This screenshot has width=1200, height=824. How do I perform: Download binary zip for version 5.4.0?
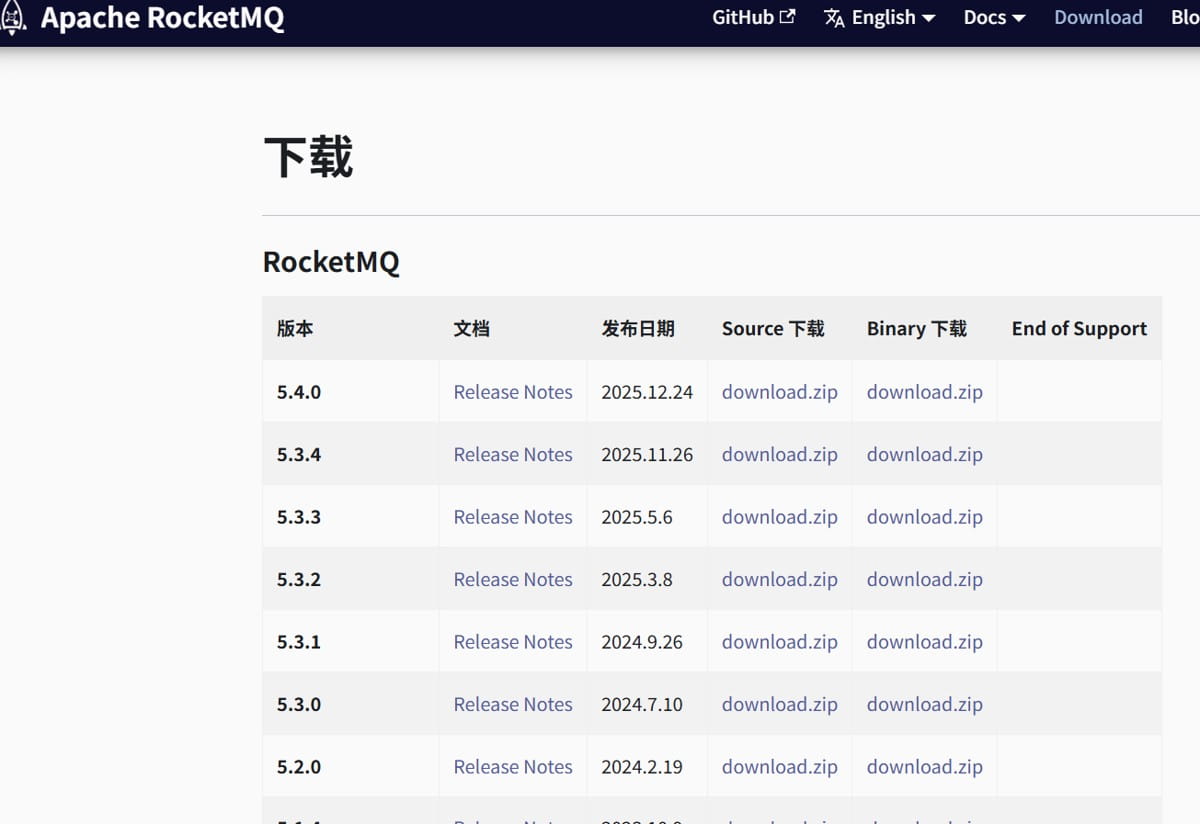coord(924,392)
